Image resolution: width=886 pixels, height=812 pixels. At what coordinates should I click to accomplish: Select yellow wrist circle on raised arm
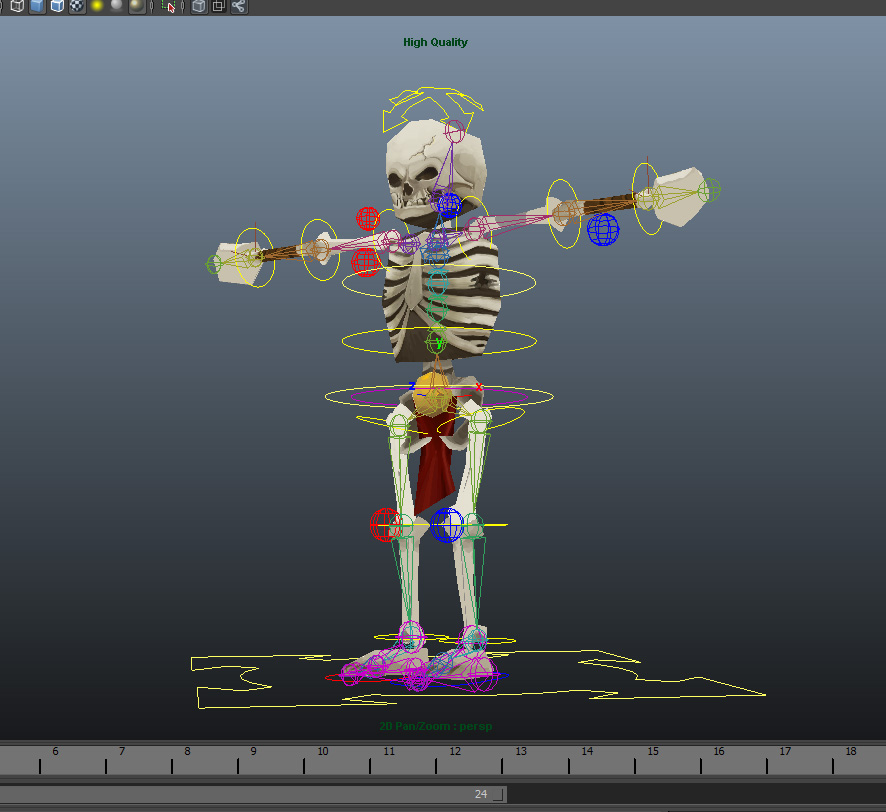[x=648, y=198]
